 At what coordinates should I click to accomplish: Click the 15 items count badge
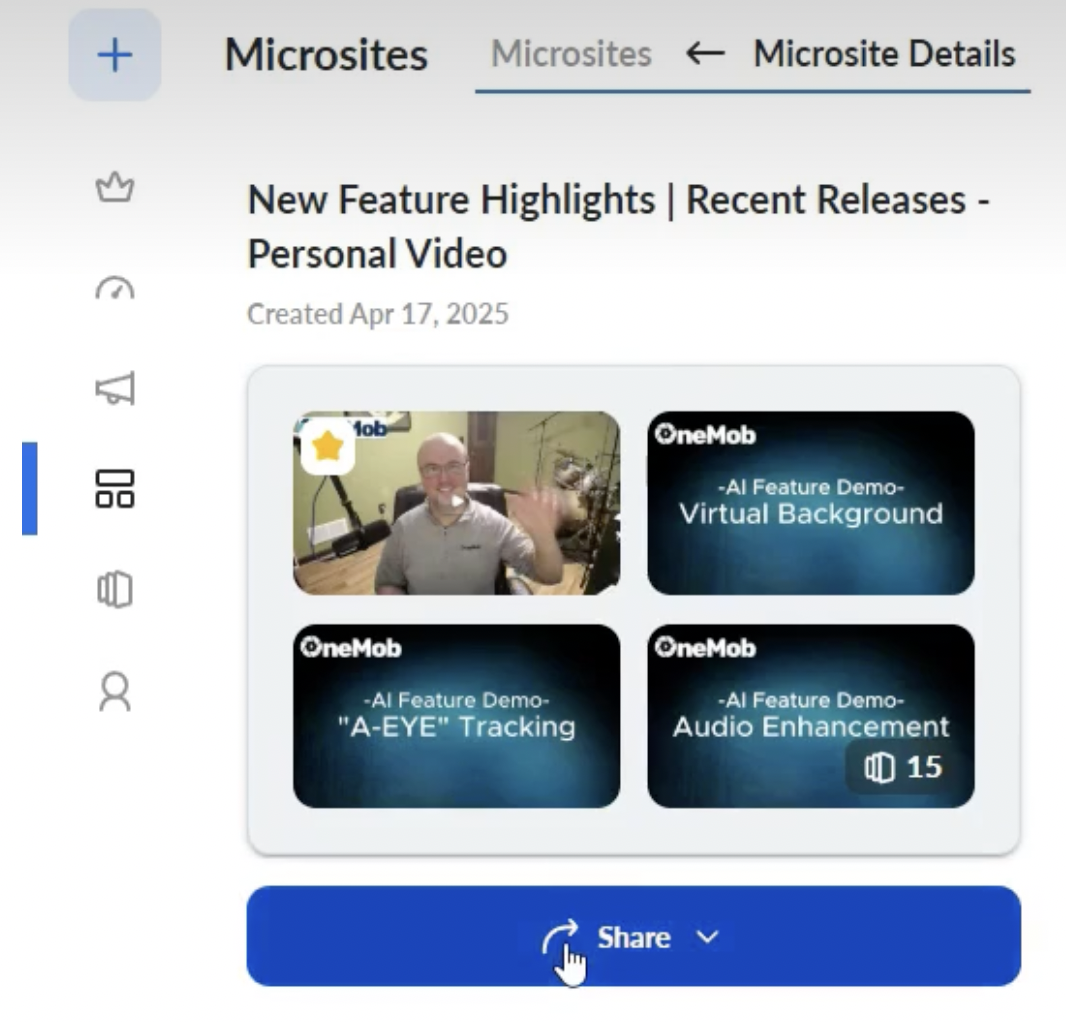pyautogui.click(x=903, y=768)
